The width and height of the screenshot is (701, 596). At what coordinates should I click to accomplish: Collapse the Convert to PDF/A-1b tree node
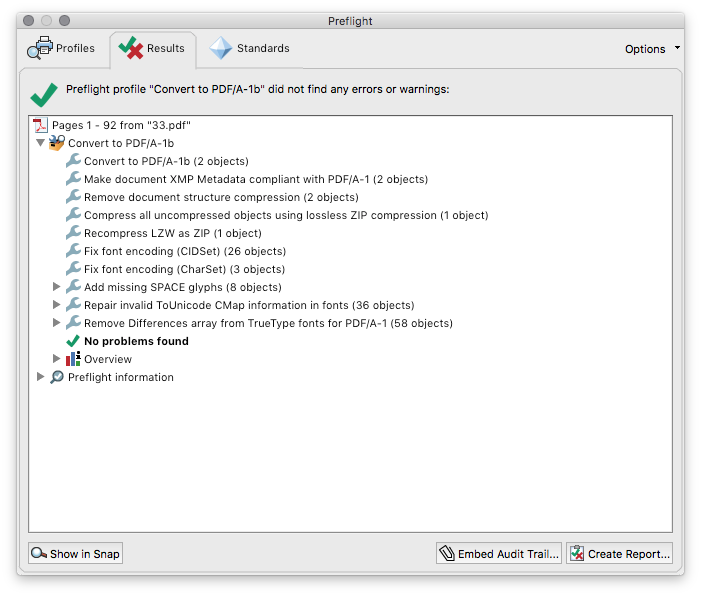click(40, 143)
